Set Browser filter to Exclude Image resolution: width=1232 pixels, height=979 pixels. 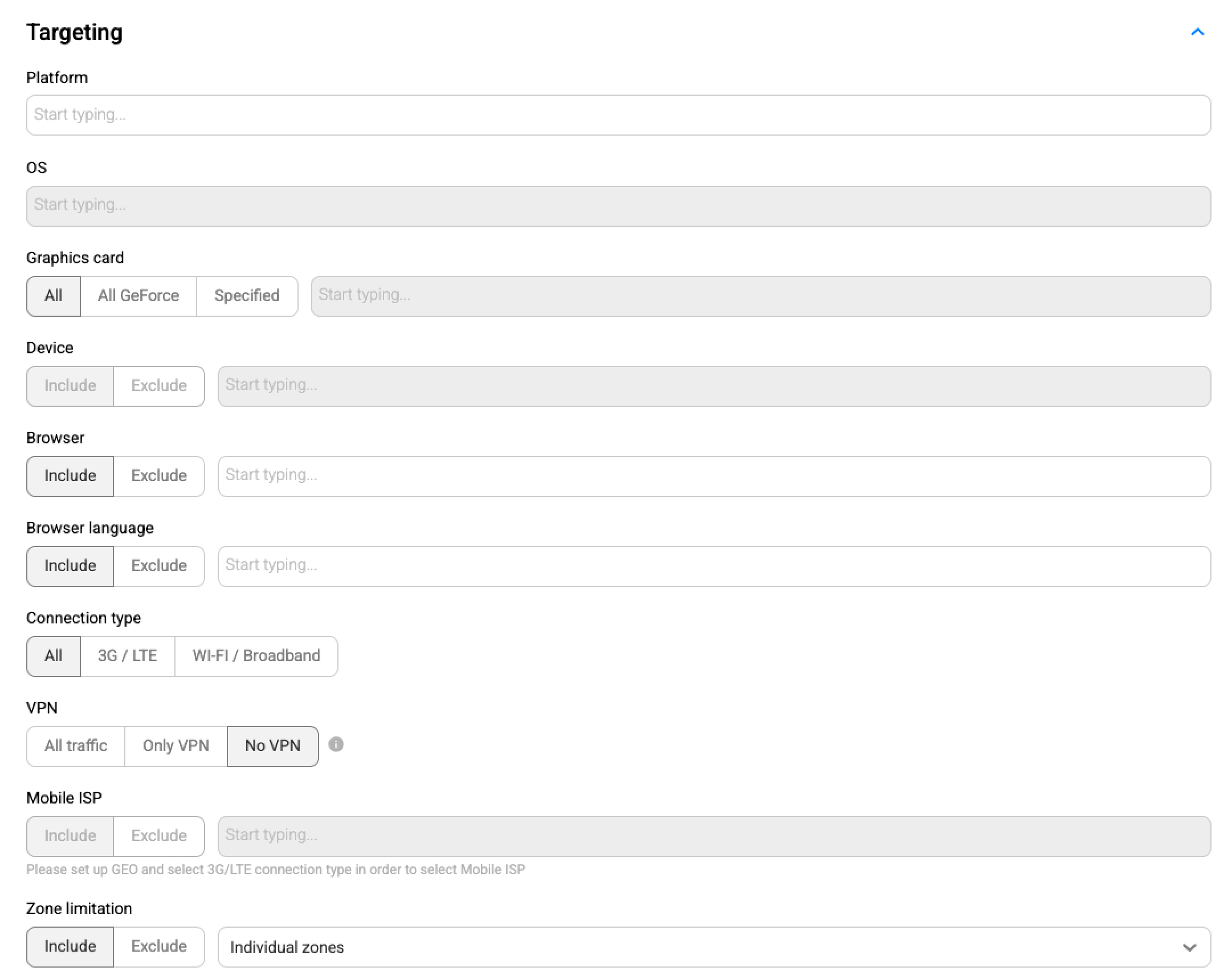click(x=159, y=475)
